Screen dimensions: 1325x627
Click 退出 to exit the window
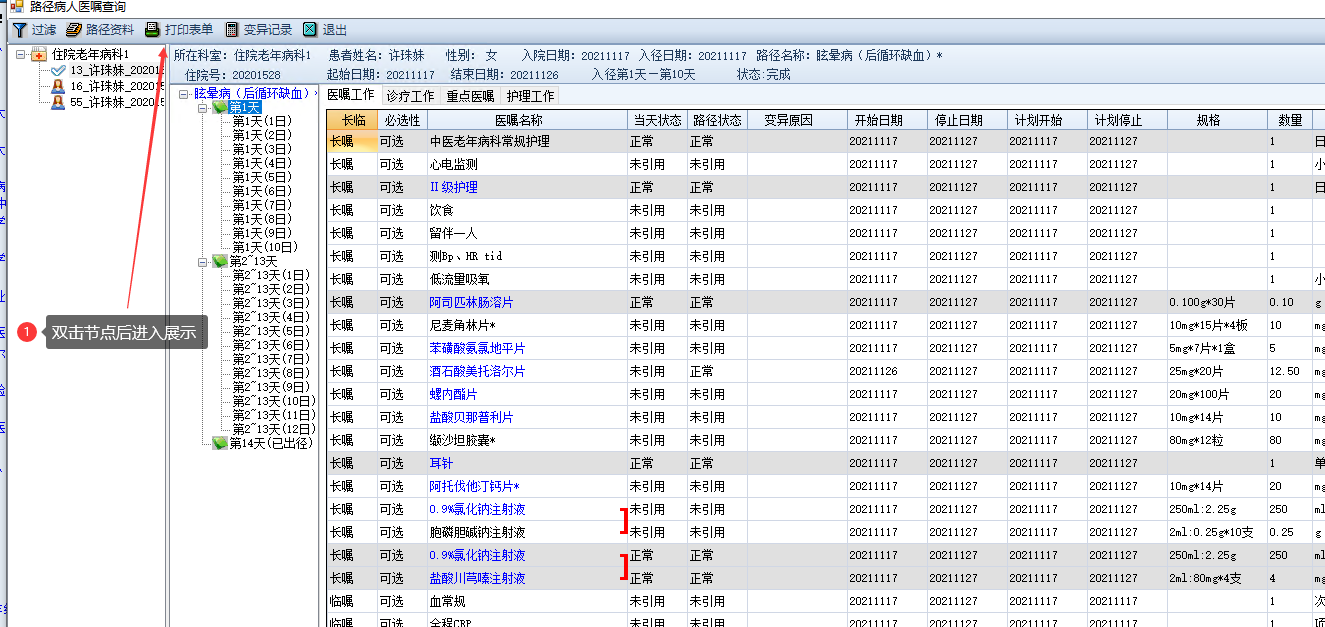[x=325, y=30]
